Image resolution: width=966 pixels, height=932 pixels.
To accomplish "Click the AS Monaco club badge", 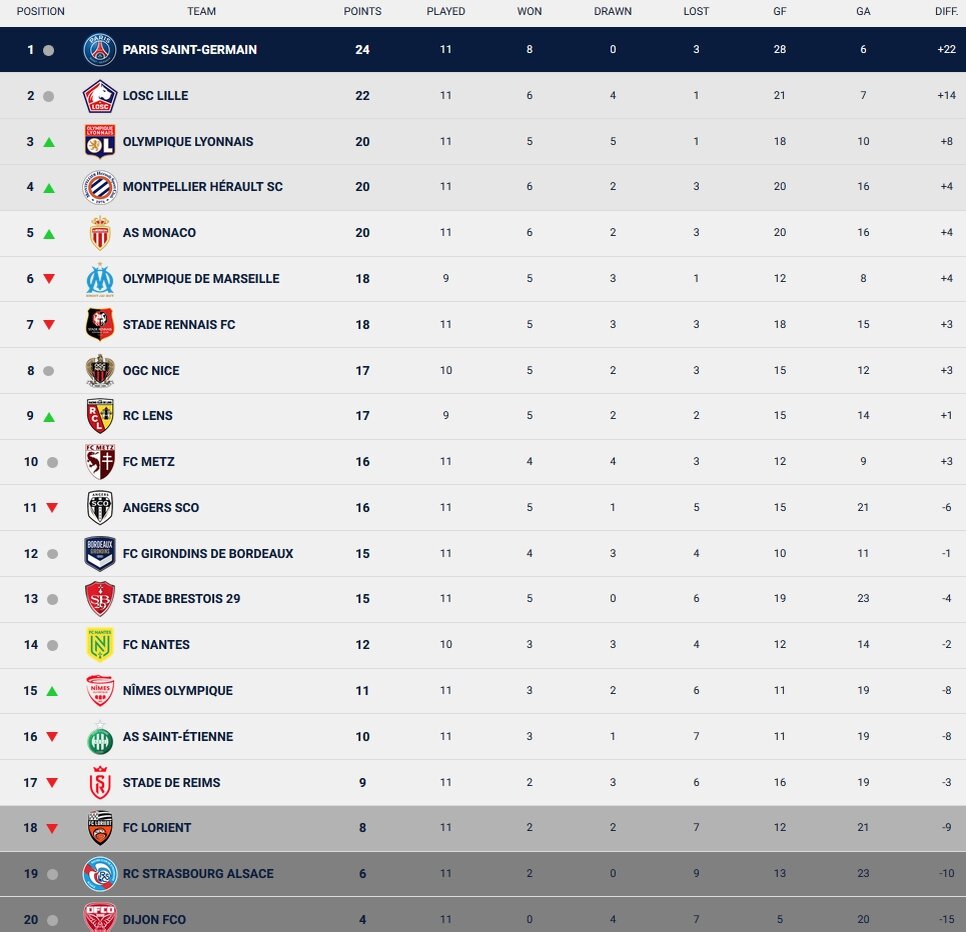I will tap(100, 233).
